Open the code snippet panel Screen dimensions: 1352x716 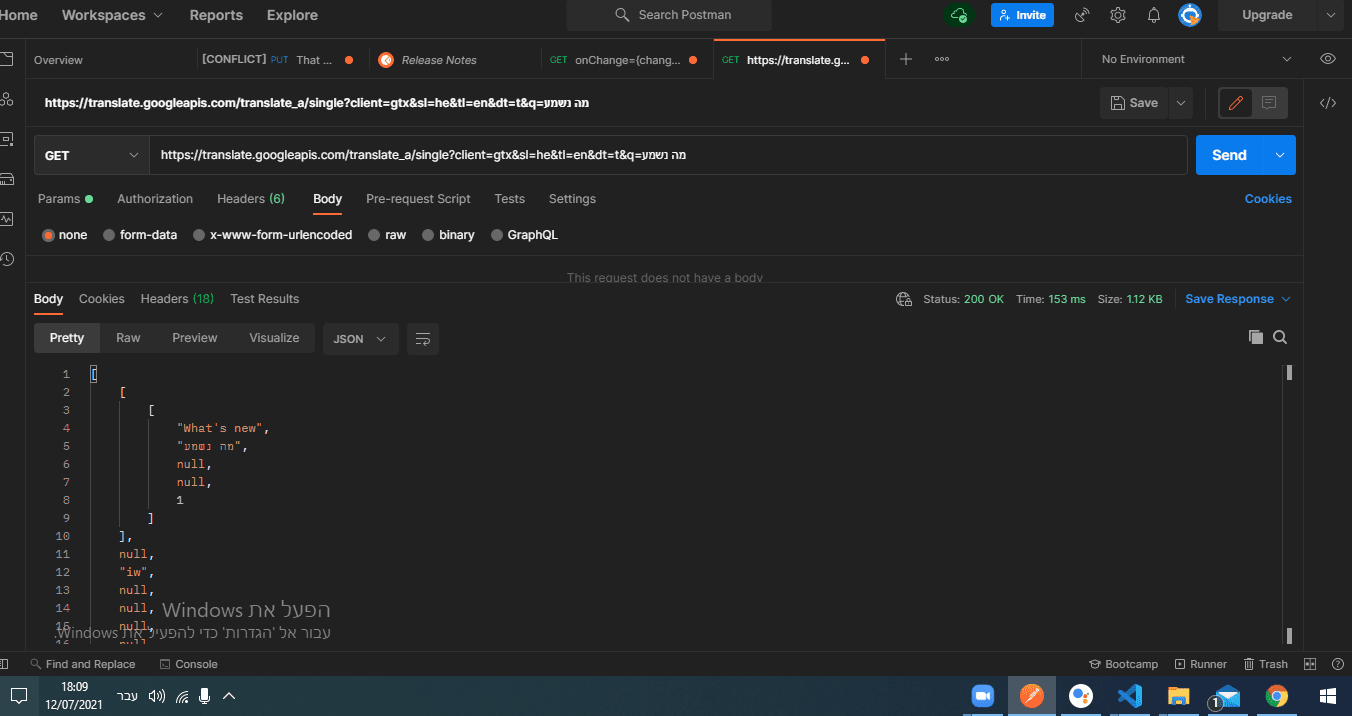[x=1328, y=103]
